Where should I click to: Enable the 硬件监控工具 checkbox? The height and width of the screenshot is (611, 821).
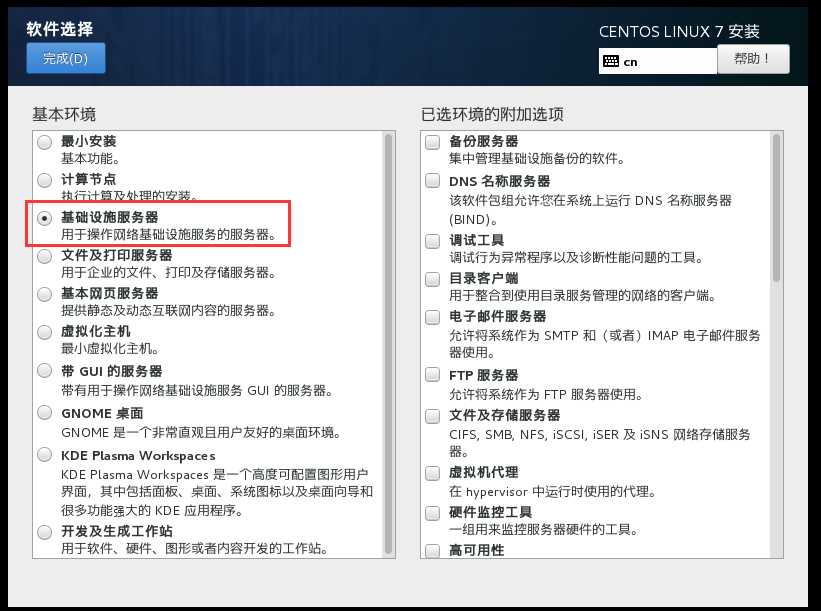[x=432, y=513]
